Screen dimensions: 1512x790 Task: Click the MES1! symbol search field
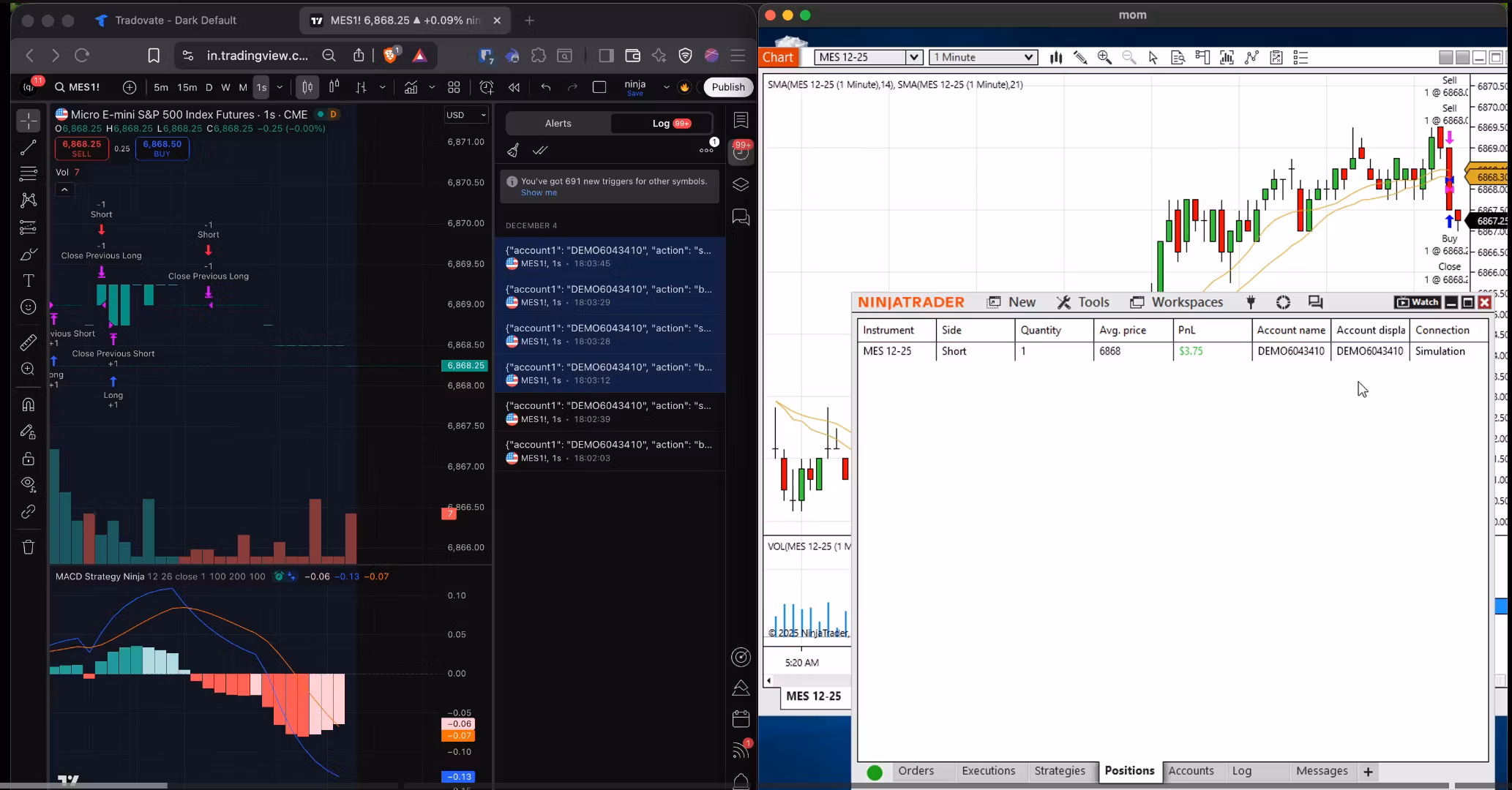point(83,87)
